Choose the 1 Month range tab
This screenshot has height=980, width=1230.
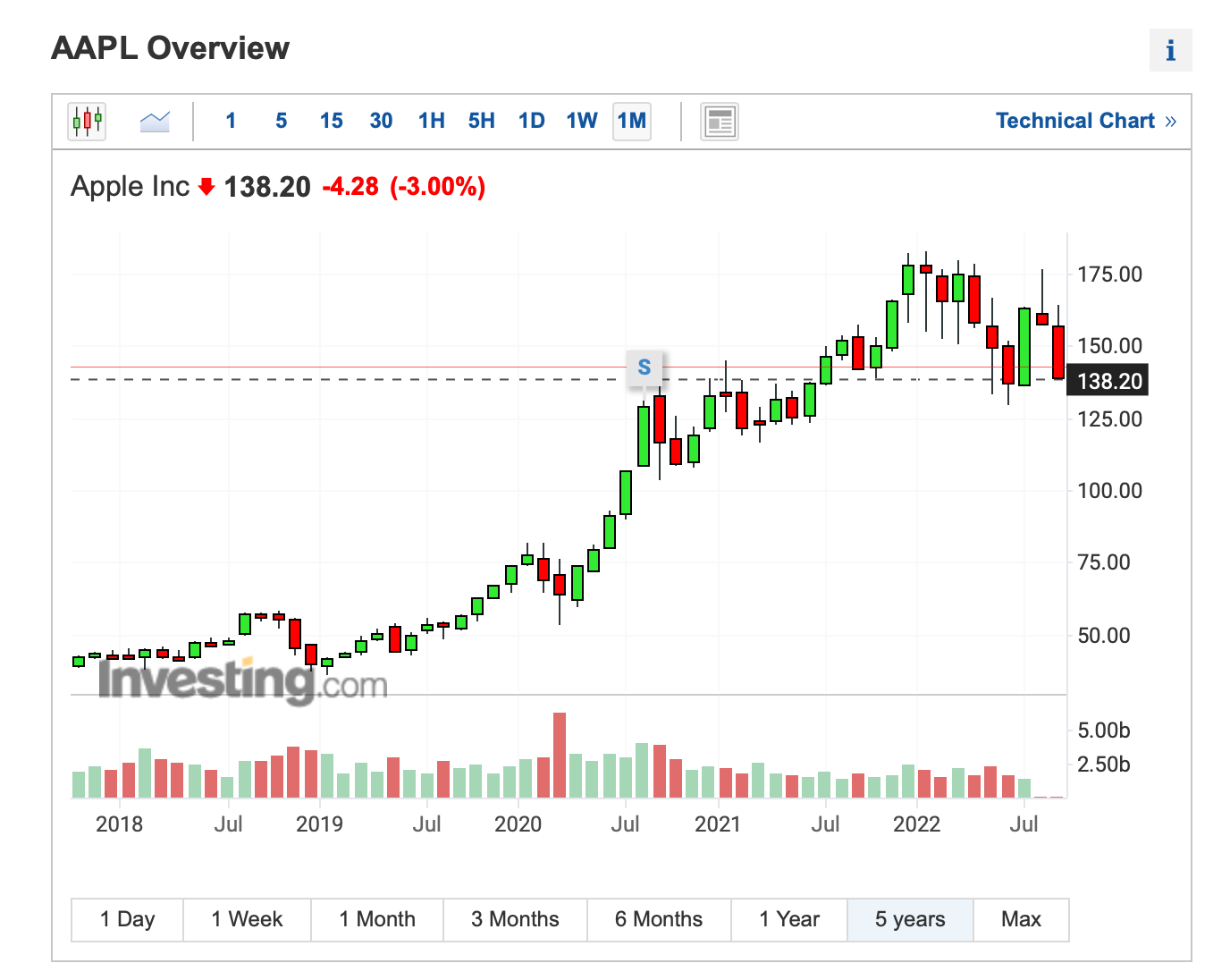(377, 919)
